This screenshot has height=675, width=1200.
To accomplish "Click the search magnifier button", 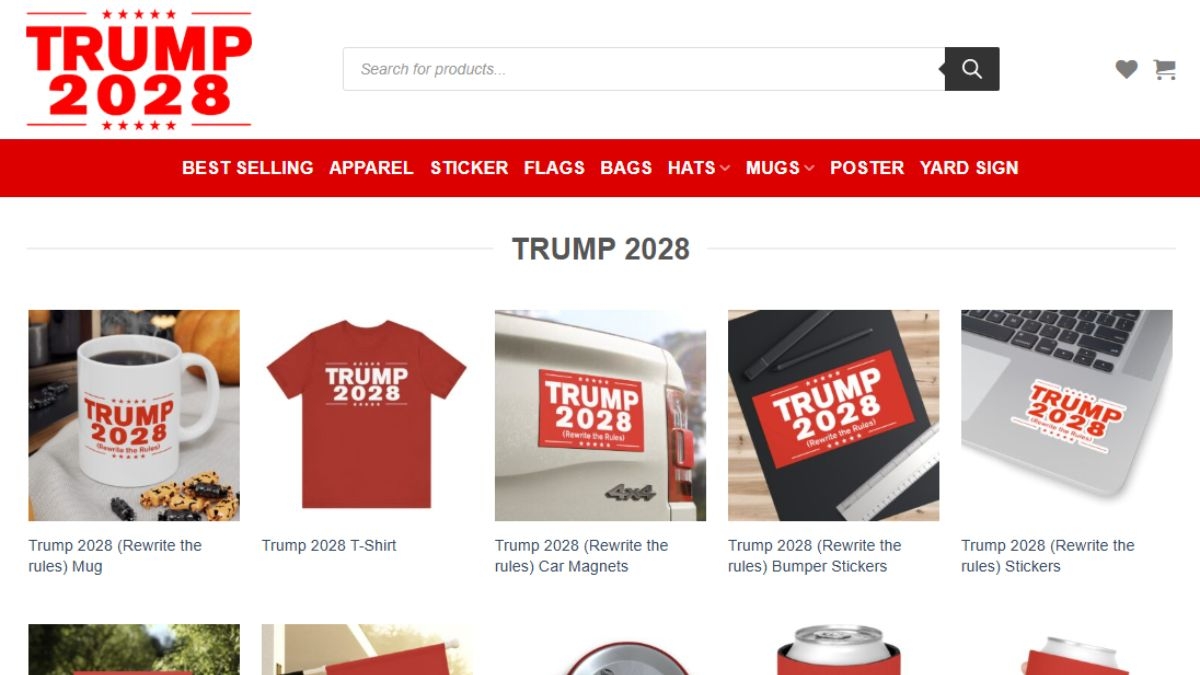I will (972, 69).
